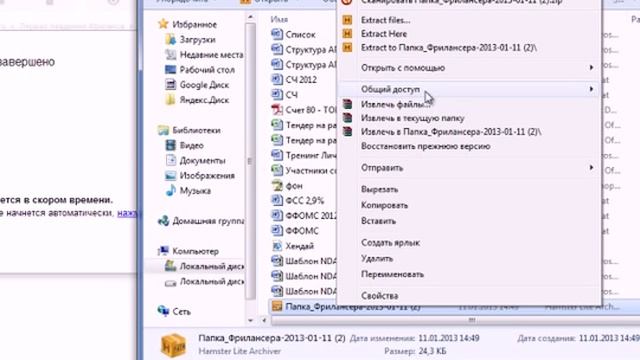Image resolution: width=640 pixels, height=360 pixels.
Task: Open the Избранное favorites star icon
Action: [x=163, y=24]
